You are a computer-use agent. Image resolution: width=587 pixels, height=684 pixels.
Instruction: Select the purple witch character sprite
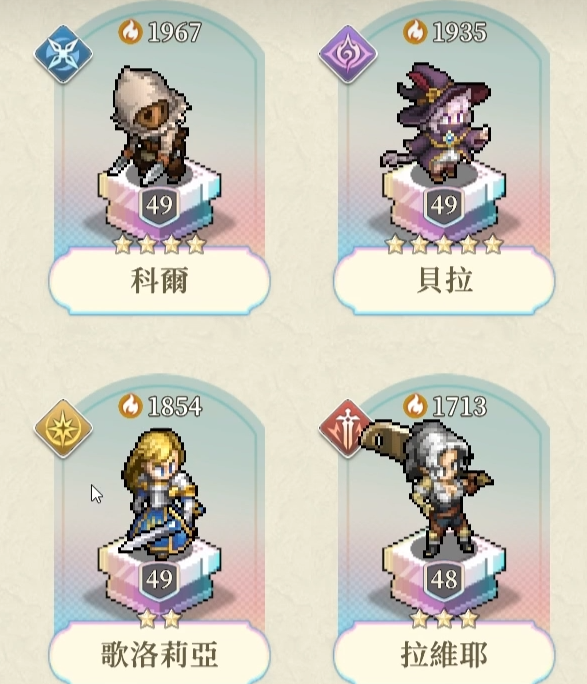(436, 123)
